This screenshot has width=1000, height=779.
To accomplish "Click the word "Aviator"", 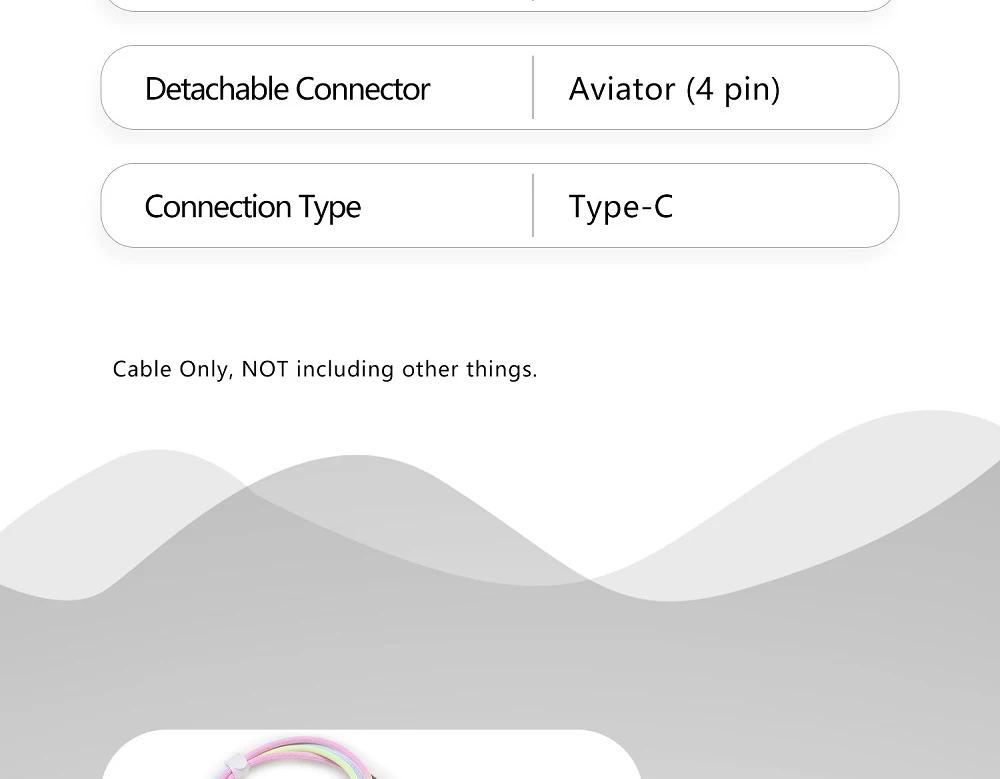I will [621, 89].
